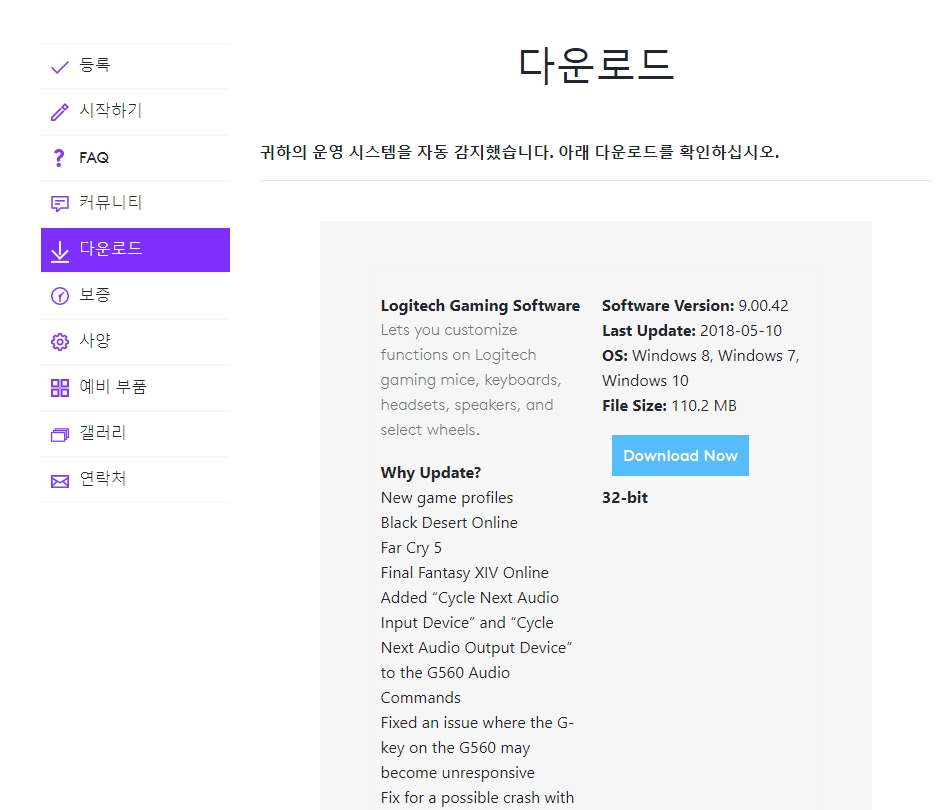Click the File Size 110.2 MB line
Screen dimensions: 937x810
pyautogui.click(x=669, y=406)
